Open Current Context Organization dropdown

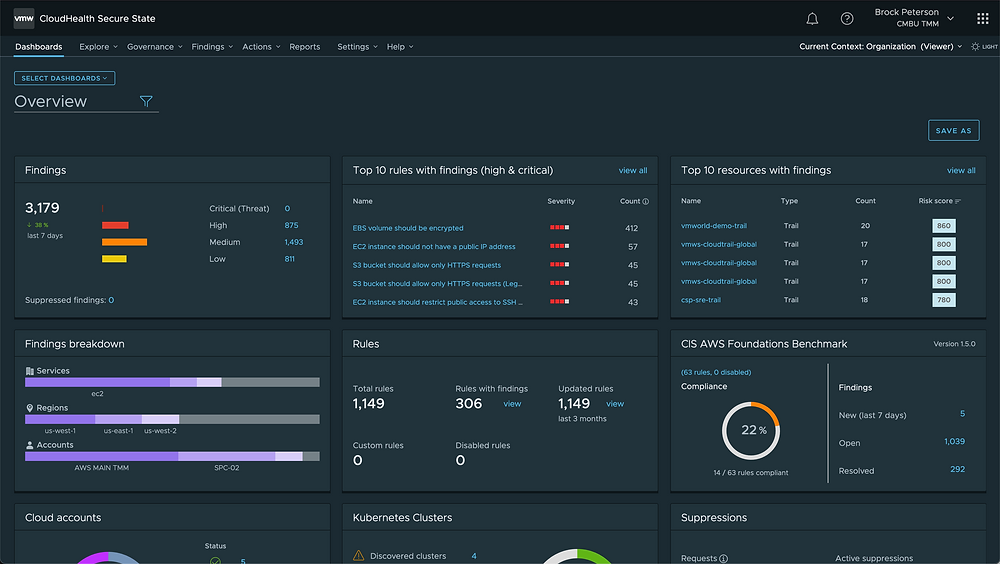881,47
